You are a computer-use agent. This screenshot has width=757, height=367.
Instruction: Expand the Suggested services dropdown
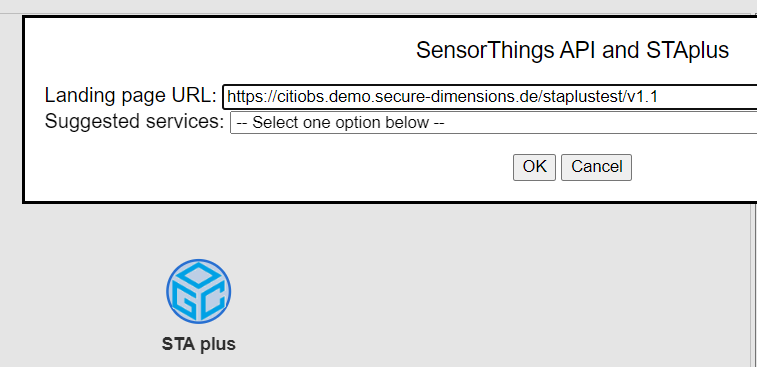[x=493, y=123]
